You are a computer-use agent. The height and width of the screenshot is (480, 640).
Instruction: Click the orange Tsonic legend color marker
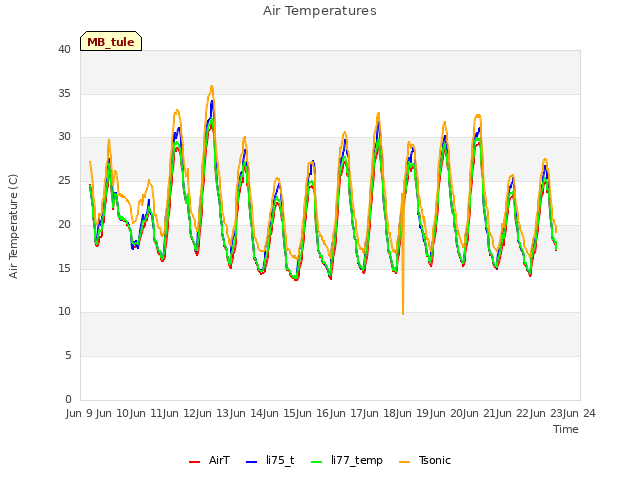pyautogui.click(x=404, y=462)
